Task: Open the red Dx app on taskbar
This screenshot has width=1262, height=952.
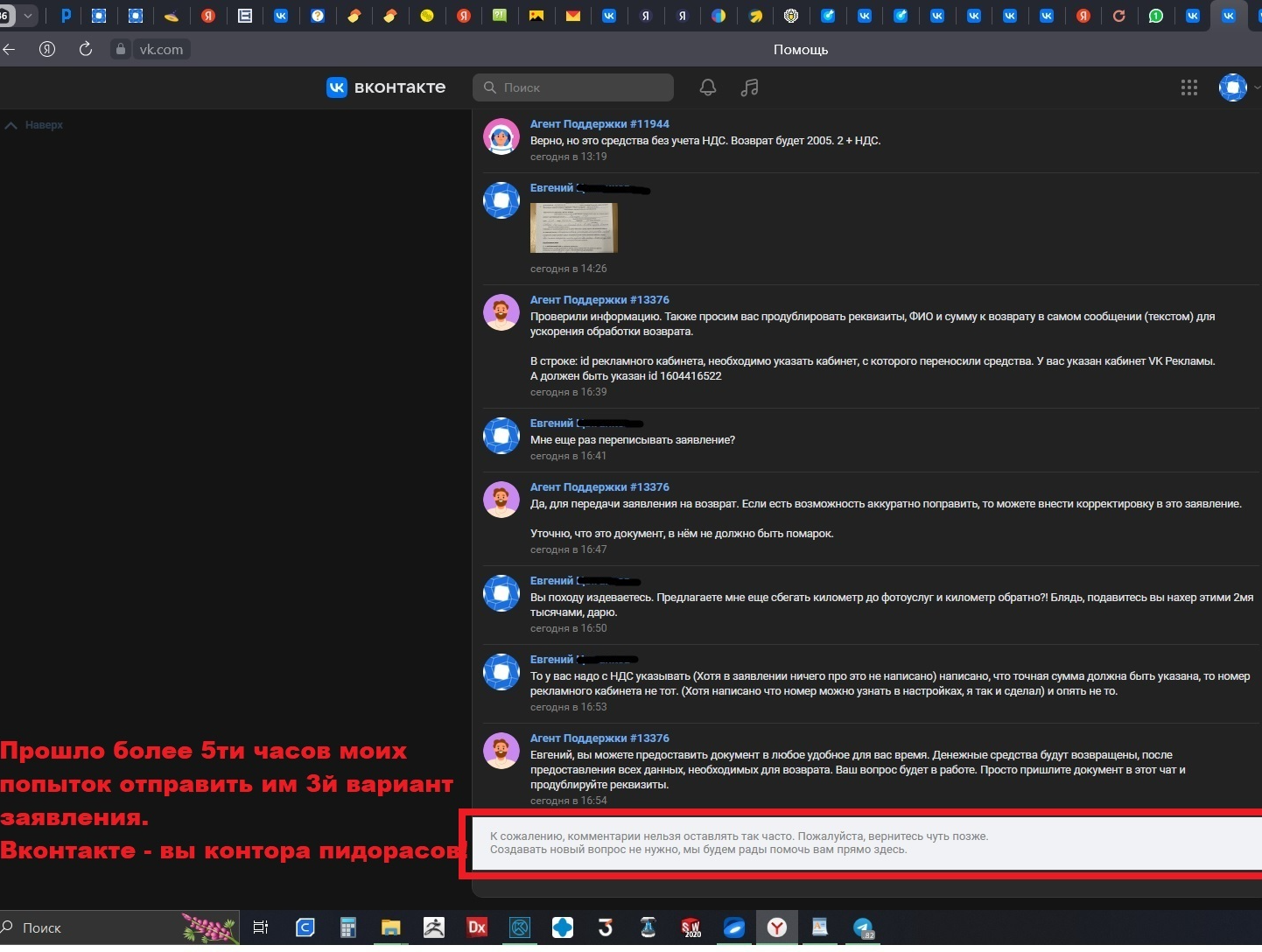Action: coord(477,927)
